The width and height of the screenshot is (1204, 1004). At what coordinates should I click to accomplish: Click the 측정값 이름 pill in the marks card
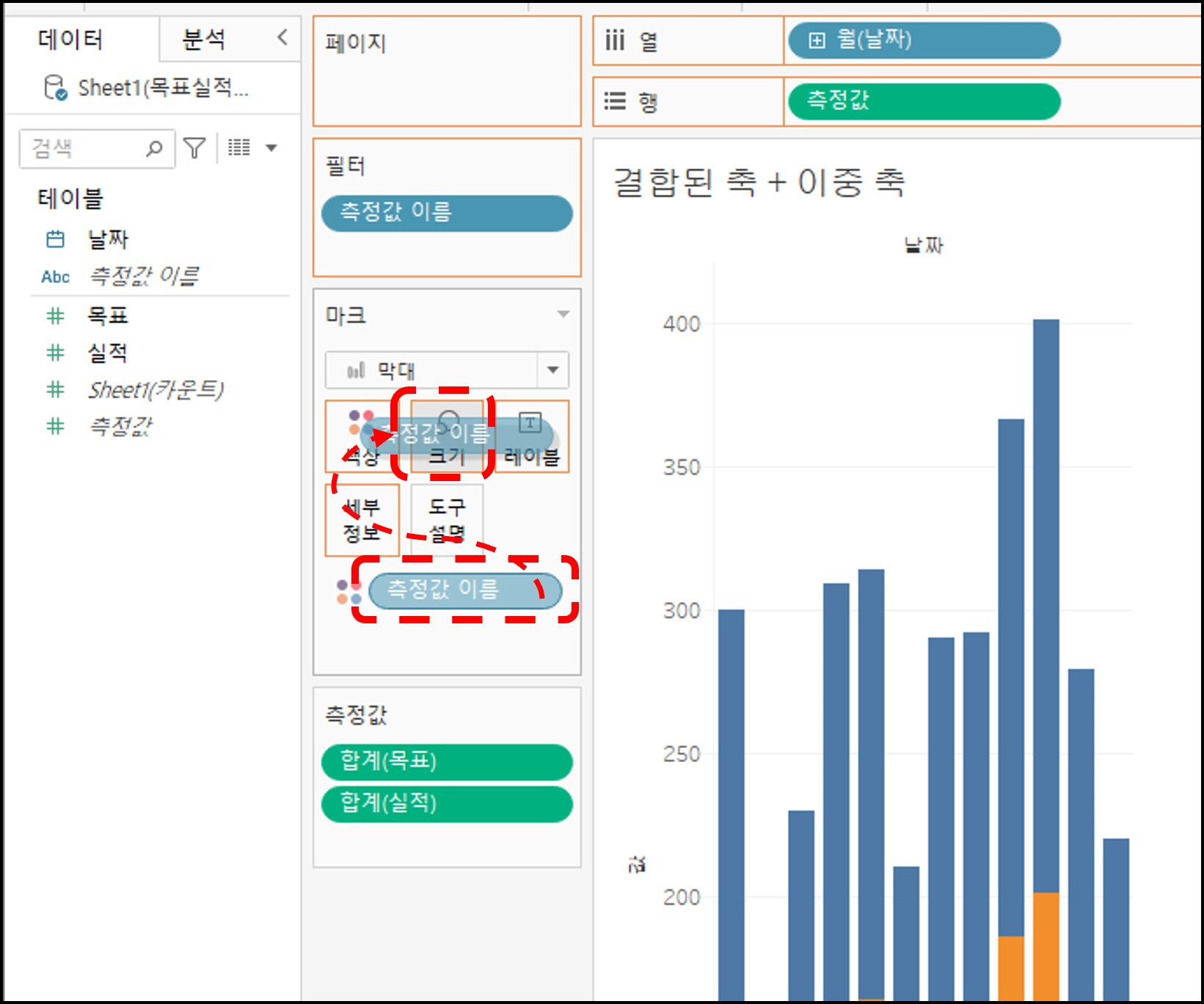(464, 591)
